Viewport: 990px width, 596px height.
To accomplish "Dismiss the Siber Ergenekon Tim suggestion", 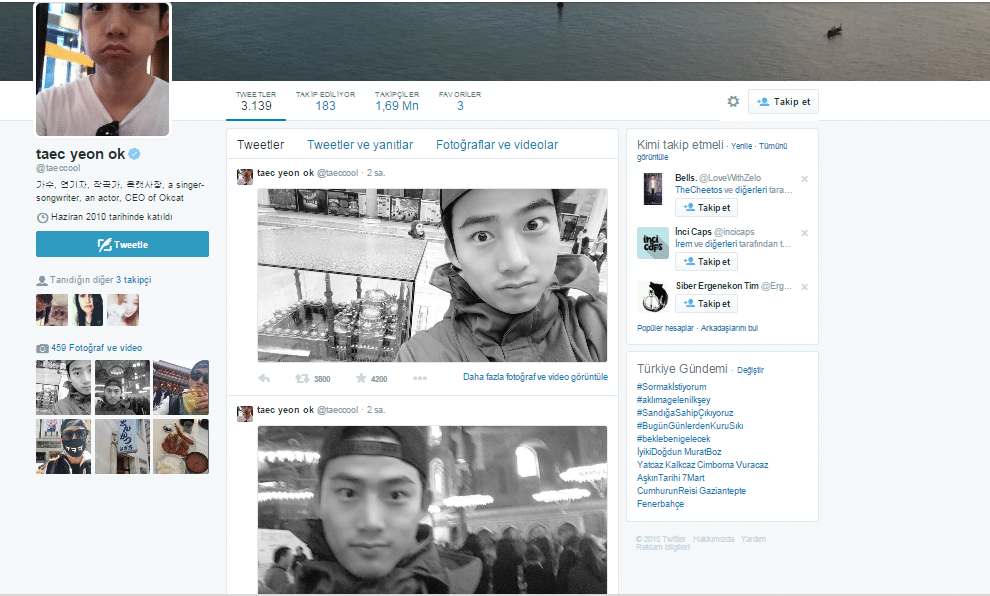I will (804, 287).
